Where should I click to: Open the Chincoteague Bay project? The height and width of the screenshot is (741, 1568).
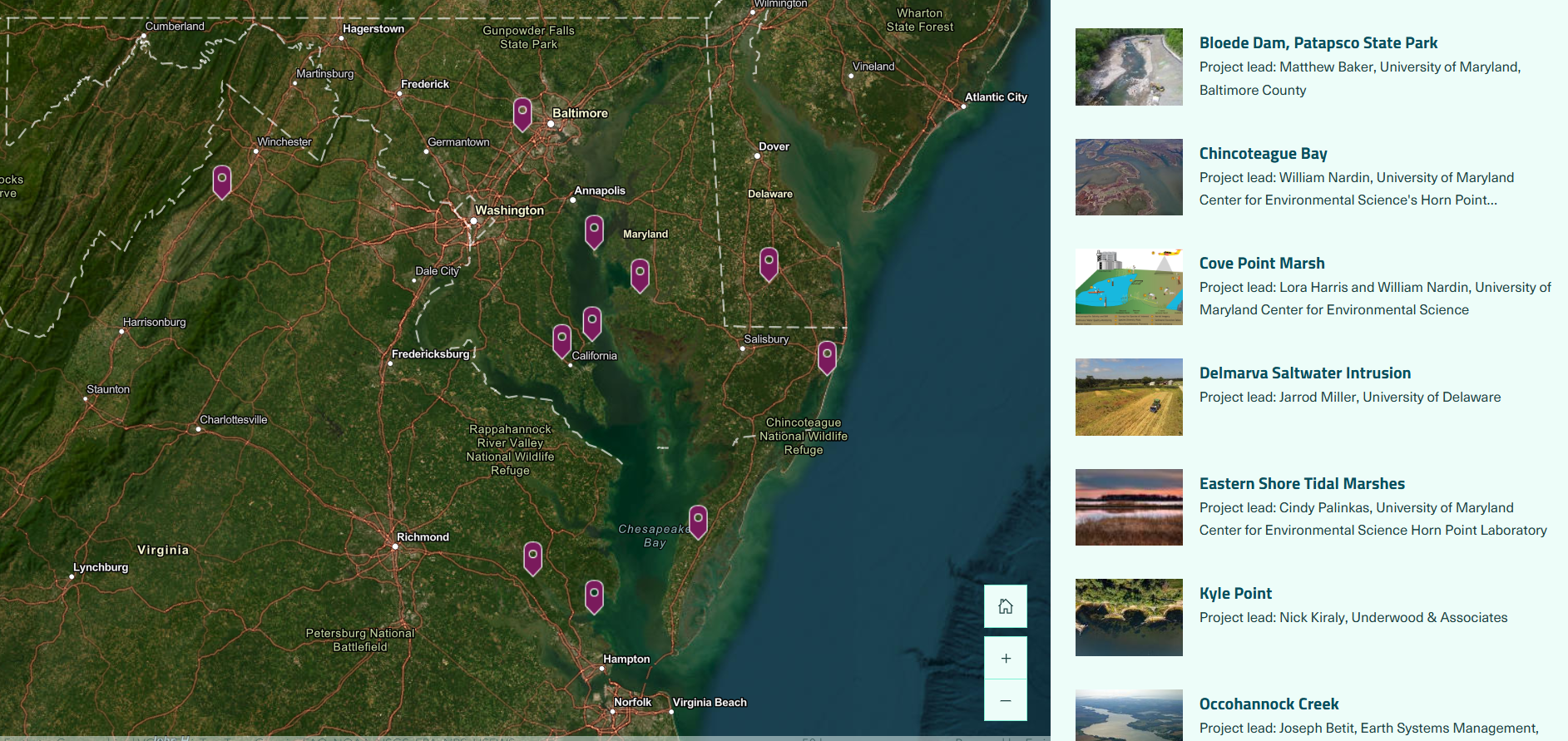[x=1263, y=154]
